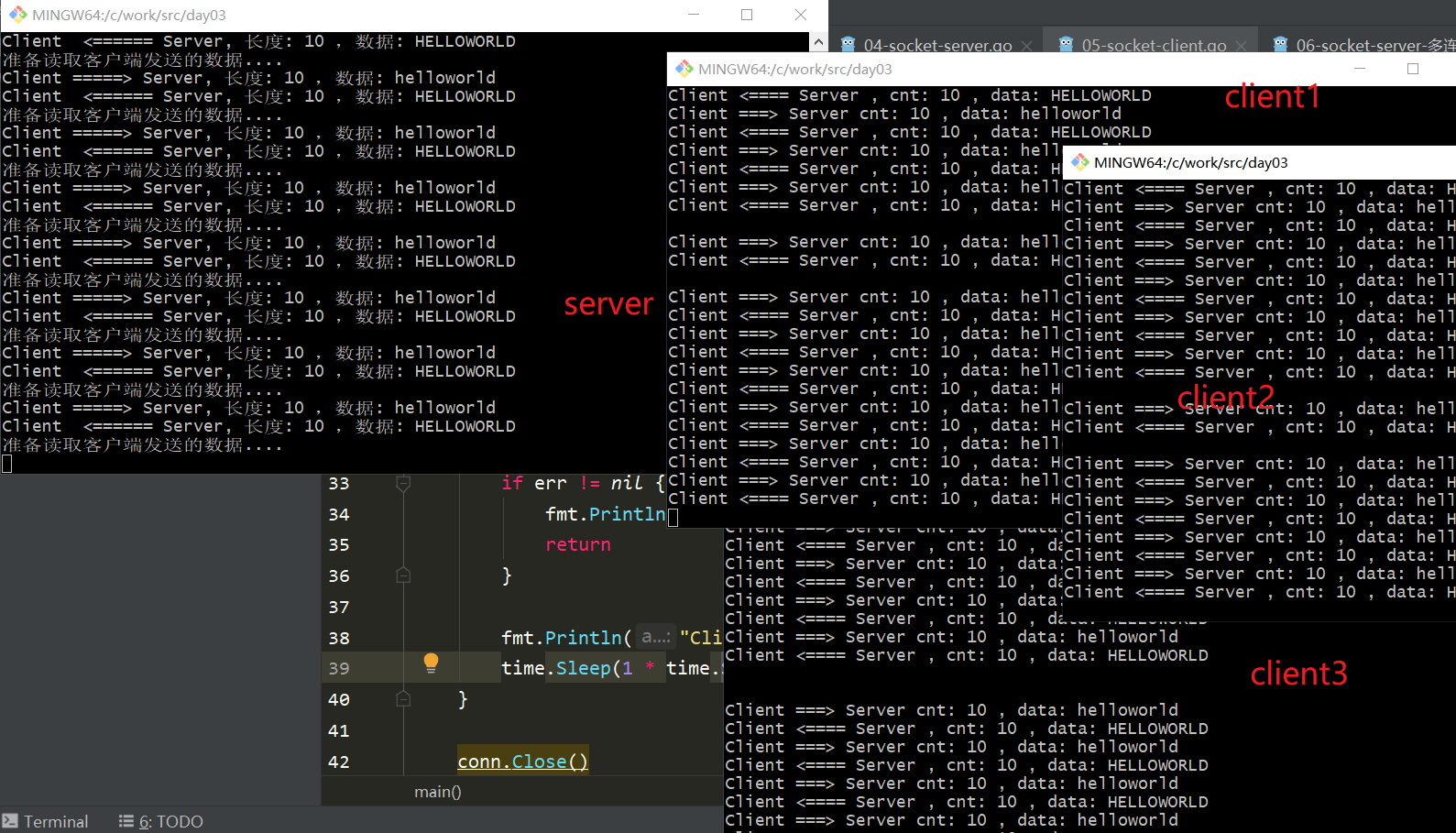Click the cursor block in client1 terminal

coord(673,518)
